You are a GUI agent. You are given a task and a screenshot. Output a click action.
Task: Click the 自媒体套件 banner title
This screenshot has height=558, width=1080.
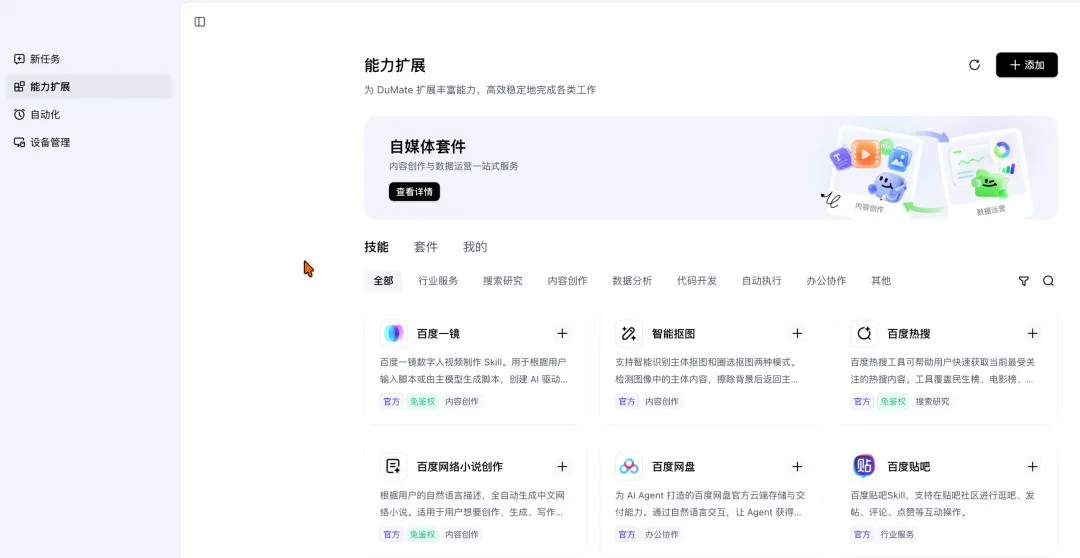428,146
